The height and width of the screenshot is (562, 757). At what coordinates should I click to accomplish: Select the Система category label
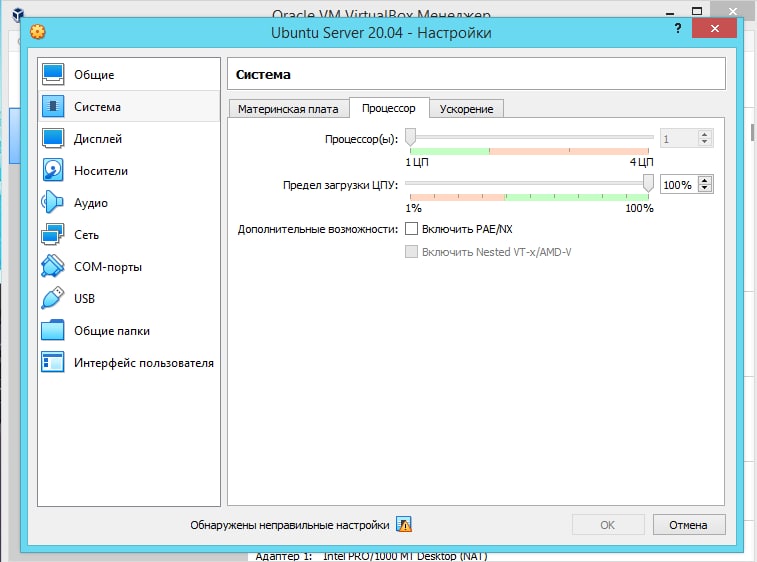97,107
